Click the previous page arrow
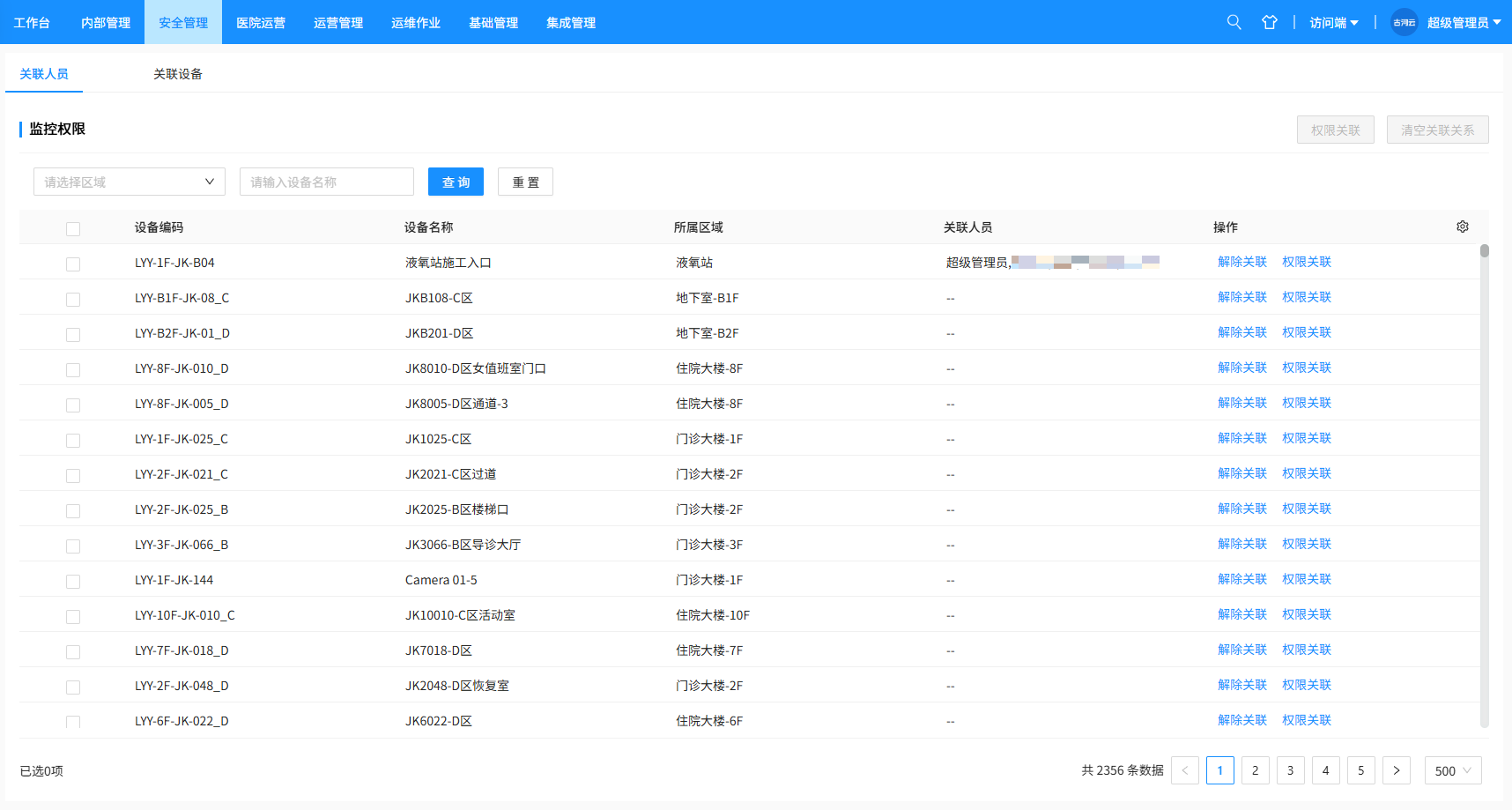 click(x=1185, y=770)
